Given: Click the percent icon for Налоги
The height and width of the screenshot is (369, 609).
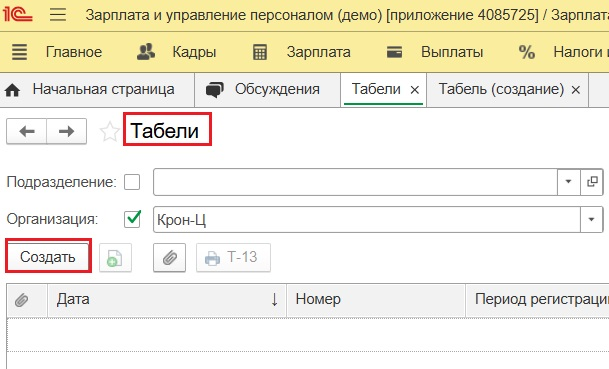Looking at the screenshot, I should coord(527,52).
